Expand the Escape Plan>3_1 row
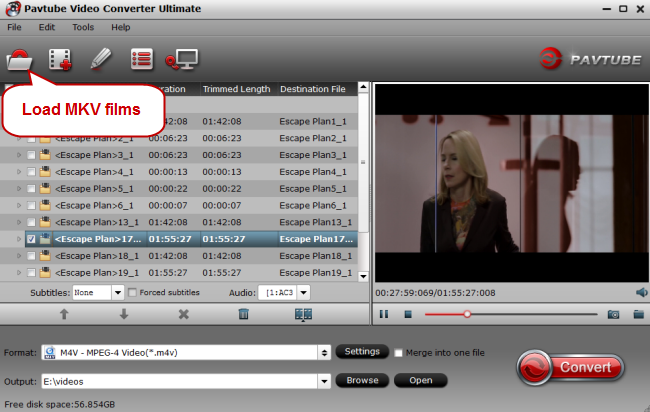Image resolution: width=650 pixels, height=412 pixels. click(x=19, y=155)
